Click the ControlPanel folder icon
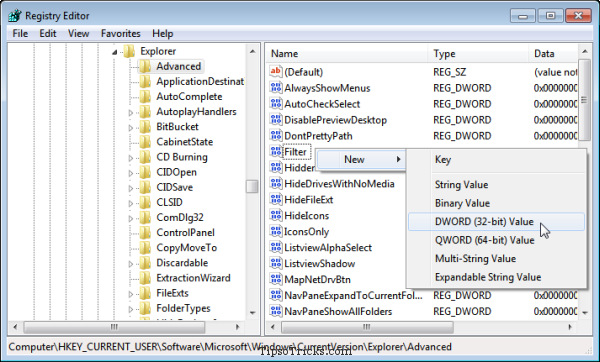The image size is (600, 362). [145, 232]
